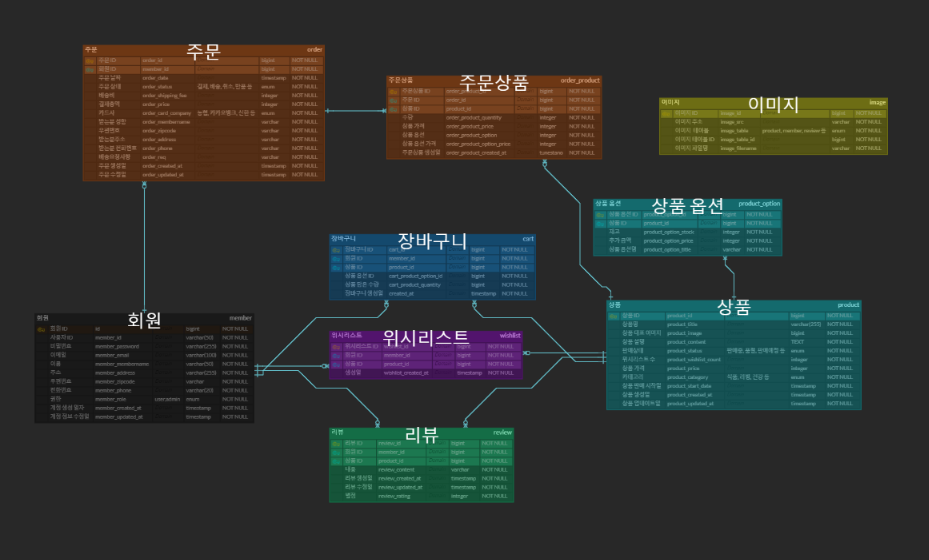929x560 pixels.
Task: Select the primary key icon beside order_id
Action: [90, 61]
